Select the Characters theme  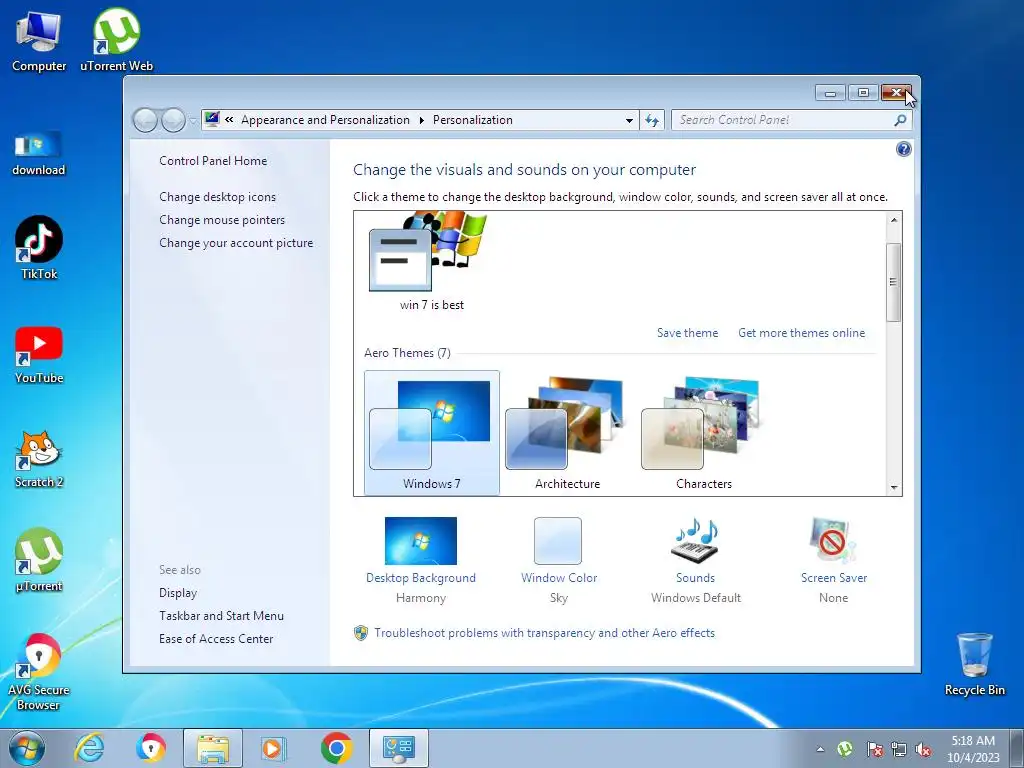703,432
